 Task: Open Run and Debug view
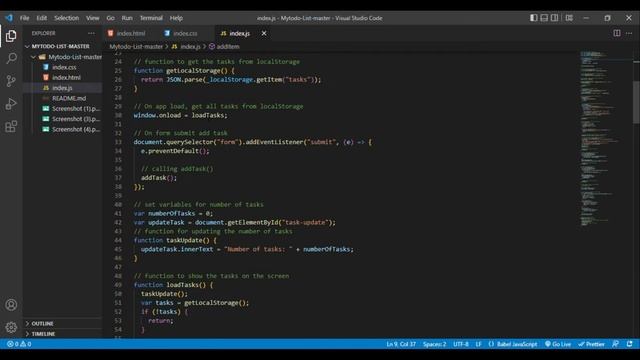11,104
